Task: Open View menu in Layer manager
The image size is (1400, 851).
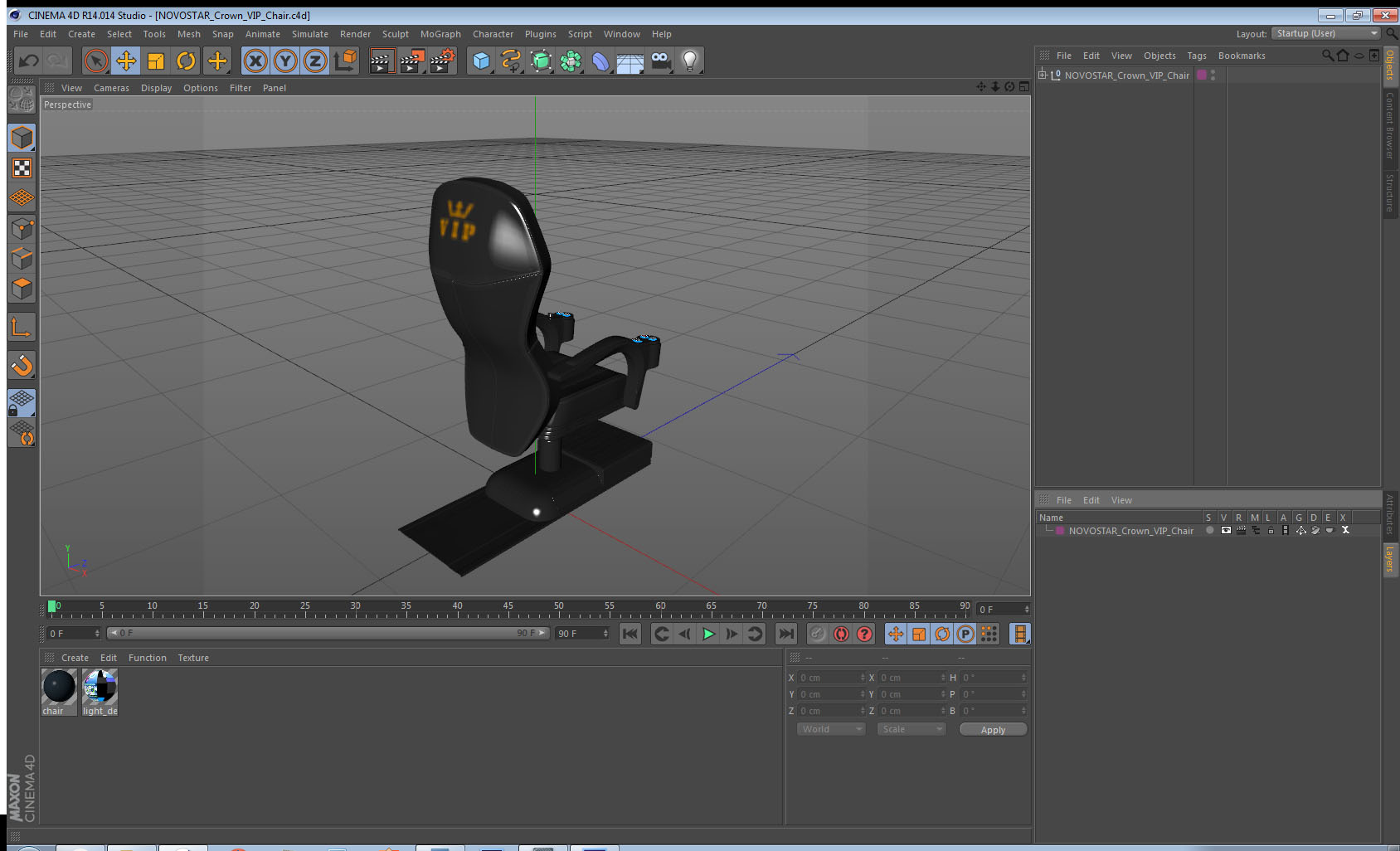Action: [1121, 500]
